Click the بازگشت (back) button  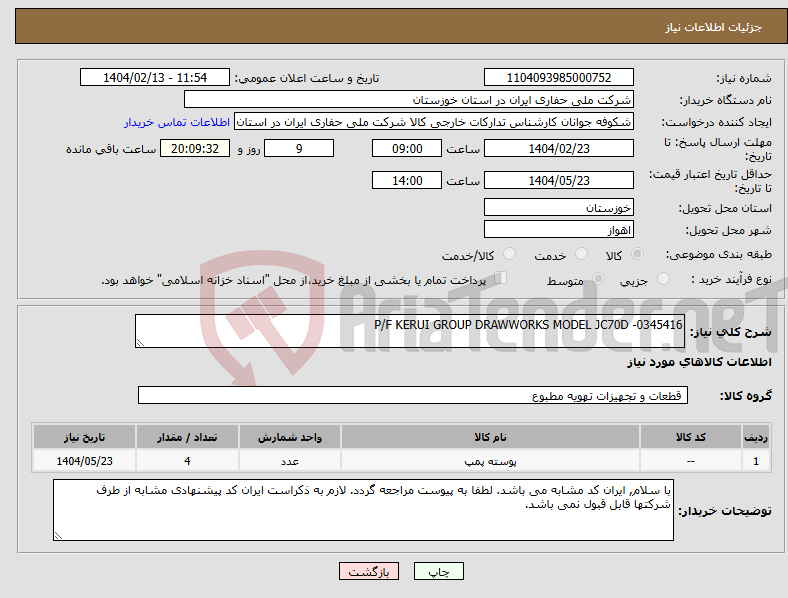369,571
